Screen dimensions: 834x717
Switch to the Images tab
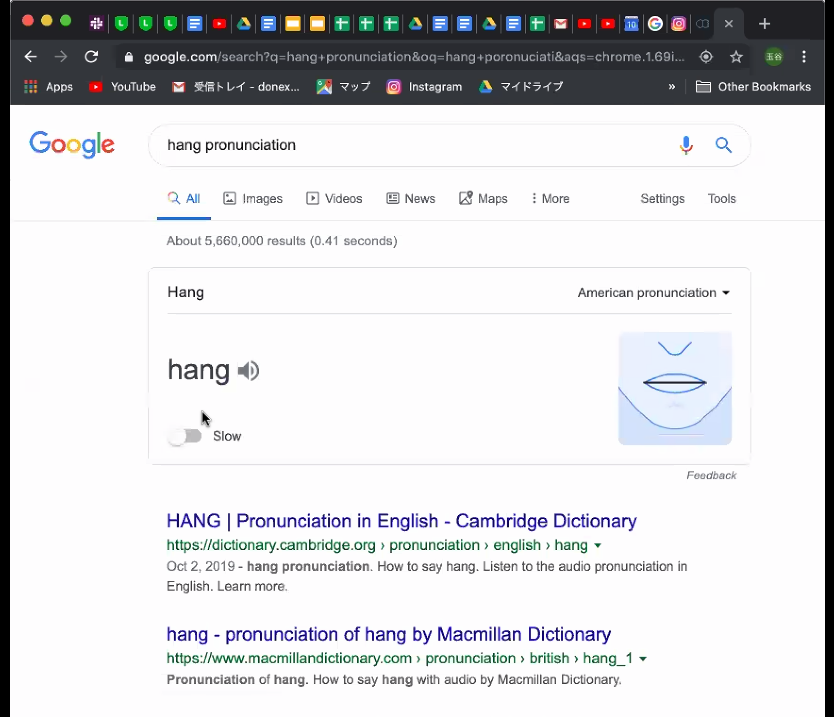pyautogui.click(x=253, y=199)
